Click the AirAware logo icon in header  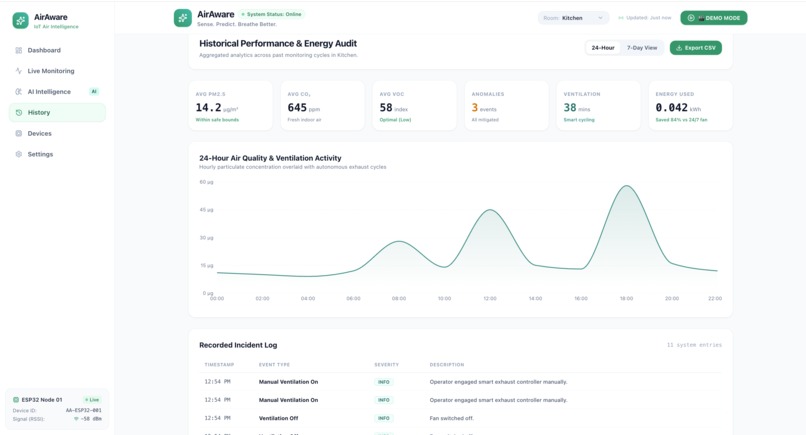point(182,18)
